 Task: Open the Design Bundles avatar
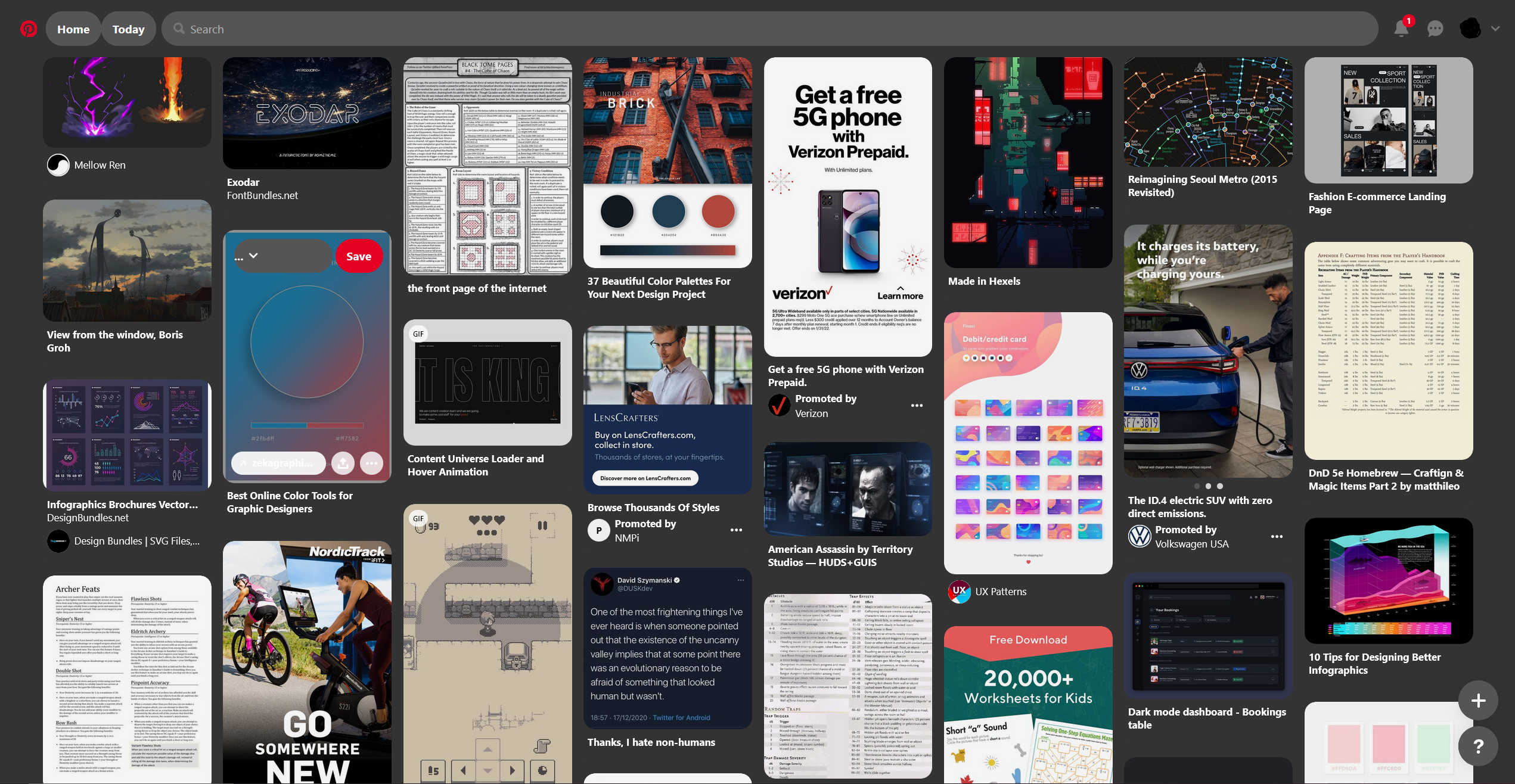(x=58, y=541)
